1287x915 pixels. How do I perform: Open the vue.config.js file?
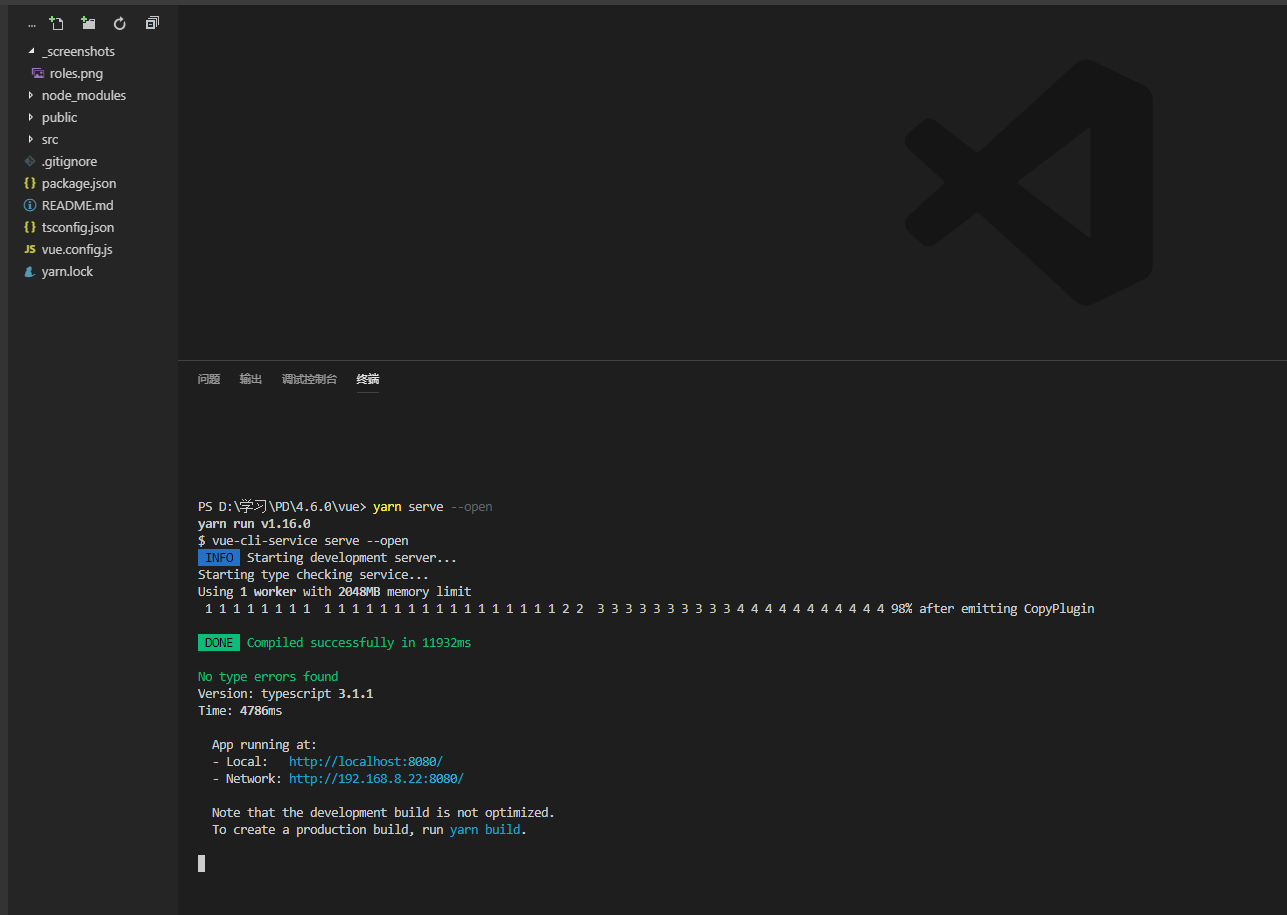[x=77, y=249]
